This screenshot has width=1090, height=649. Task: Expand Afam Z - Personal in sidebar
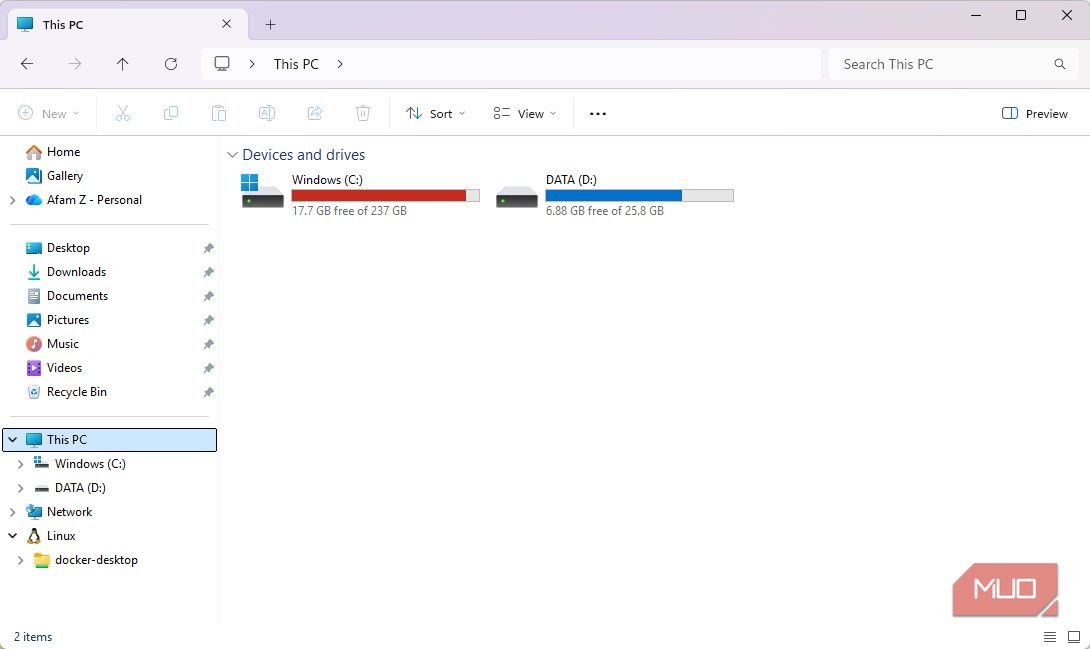coord(13,200)
